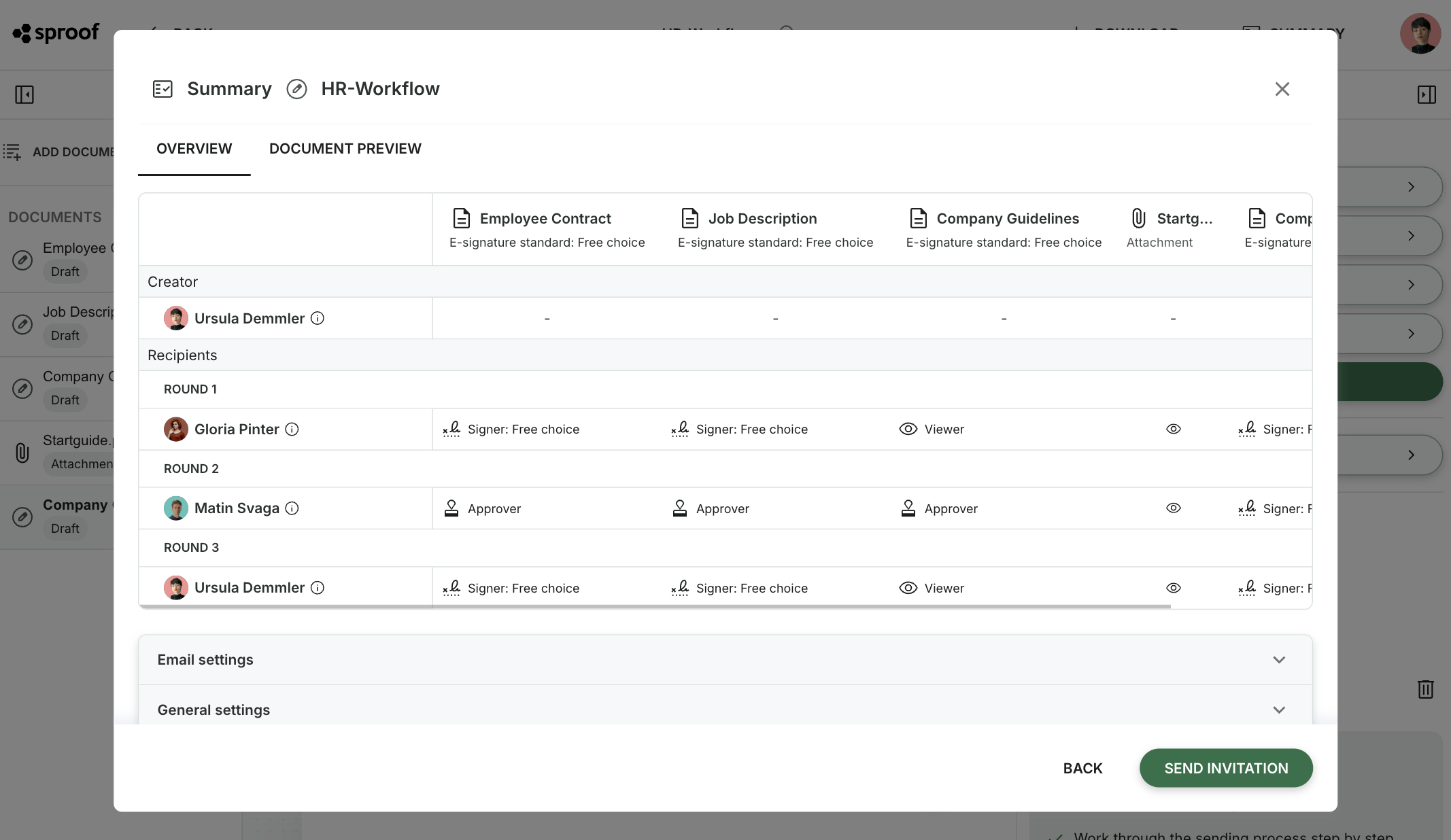This screenshot has height=840, width=1451.
Task: Open info icon for Ursula Demmler in Round 3
Action: point(318,587)
